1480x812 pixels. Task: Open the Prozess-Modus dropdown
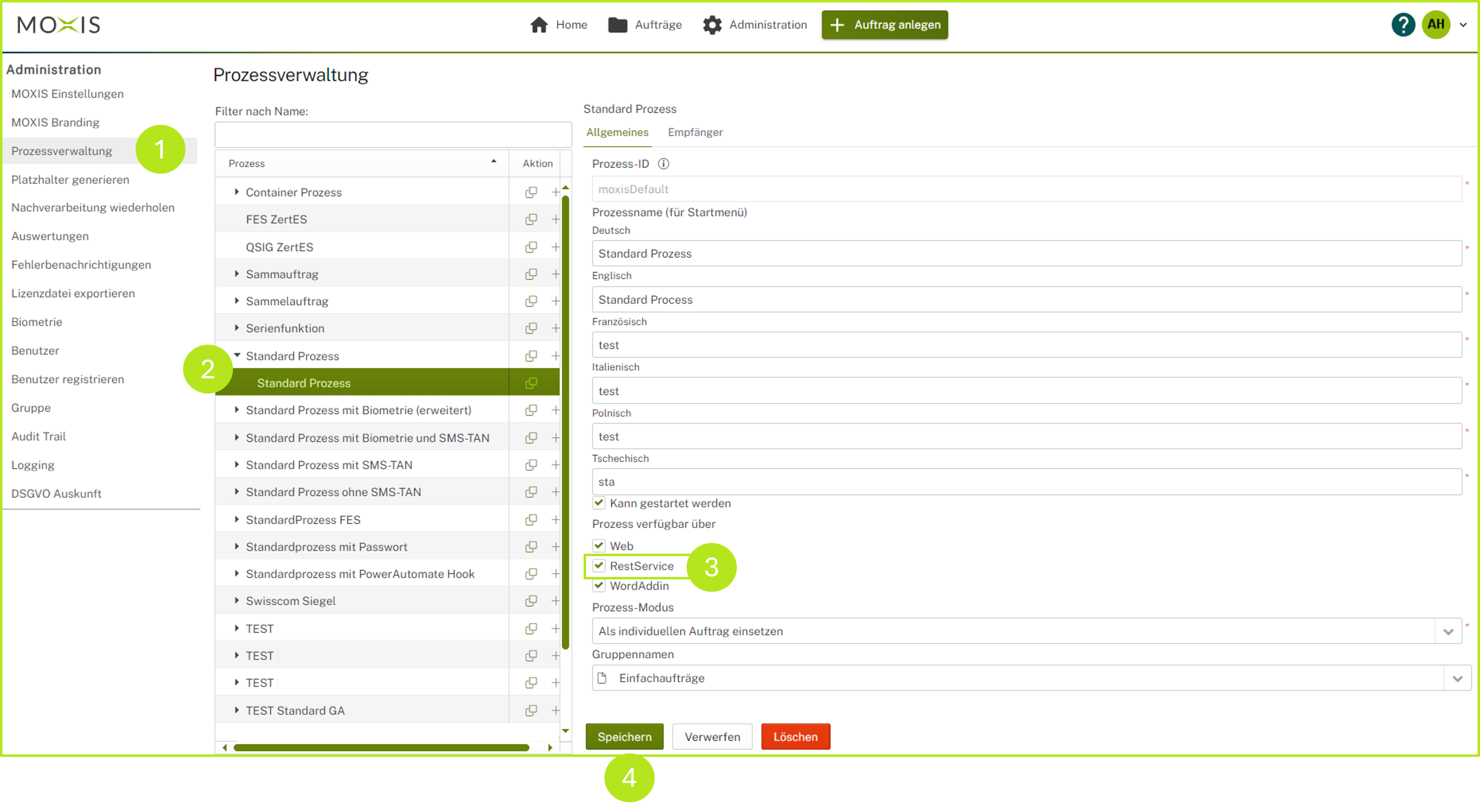click(1448, 631)
